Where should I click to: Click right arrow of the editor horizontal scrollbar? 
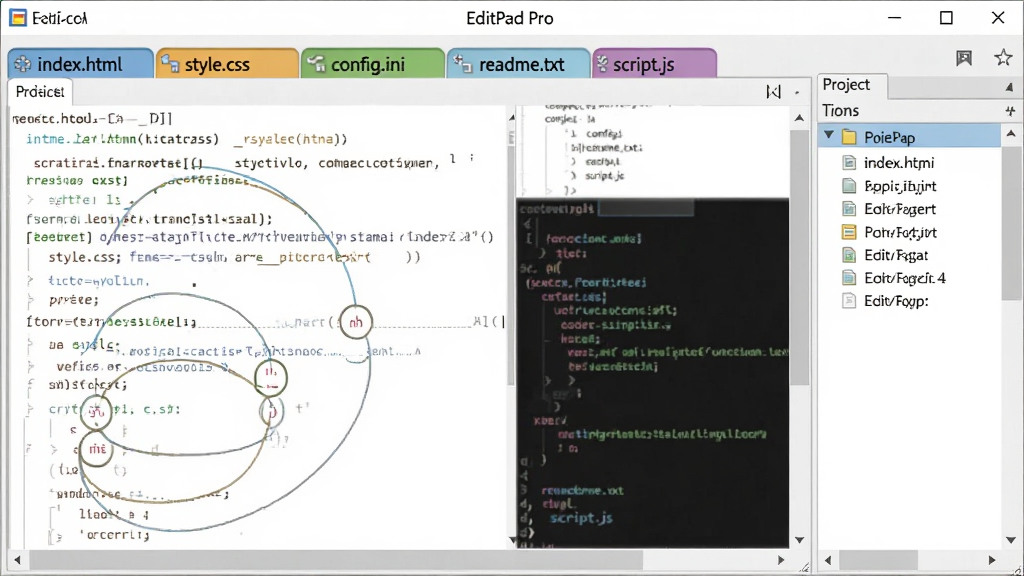click(780, 560)
